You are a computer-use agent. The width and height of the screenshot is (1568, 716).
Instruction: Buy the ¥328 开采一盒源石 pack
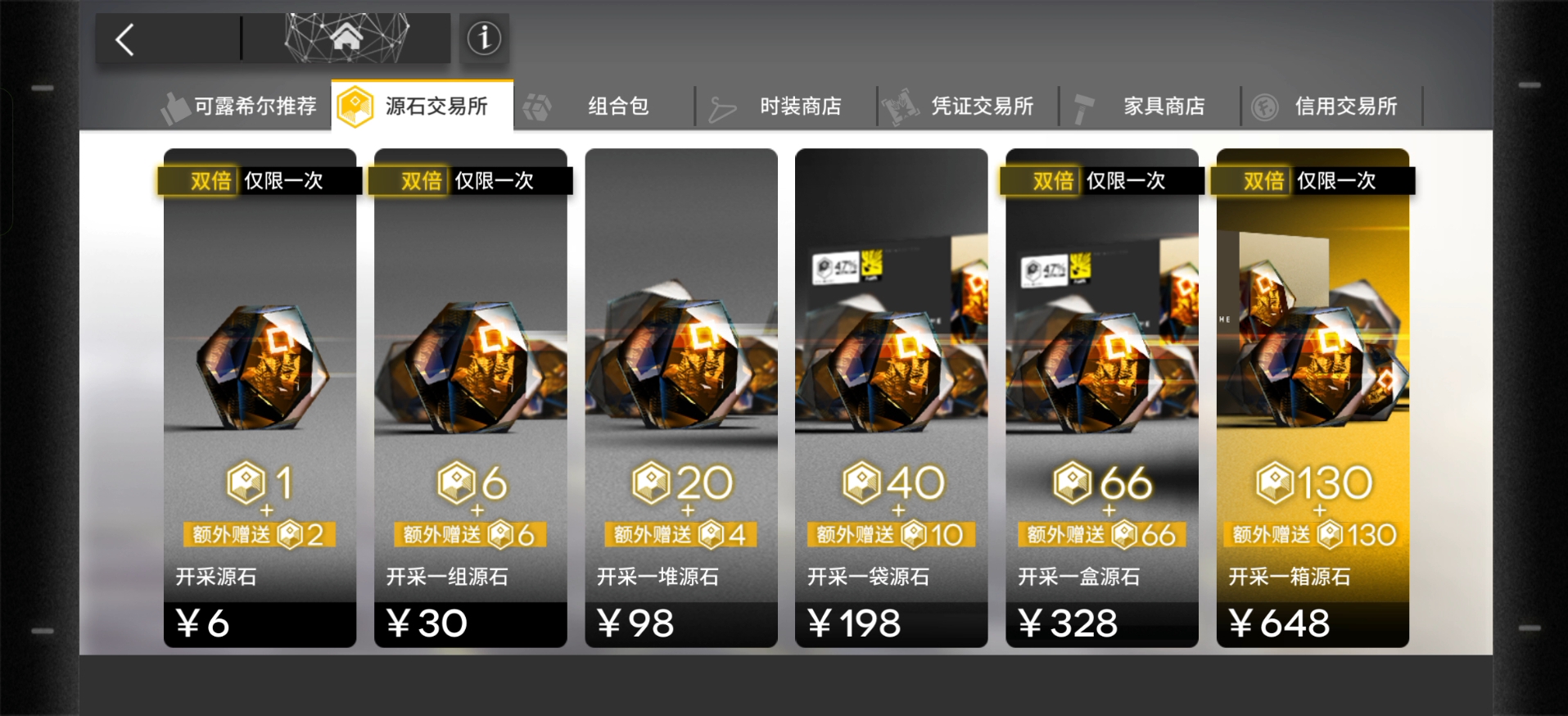pos(1102,398)
